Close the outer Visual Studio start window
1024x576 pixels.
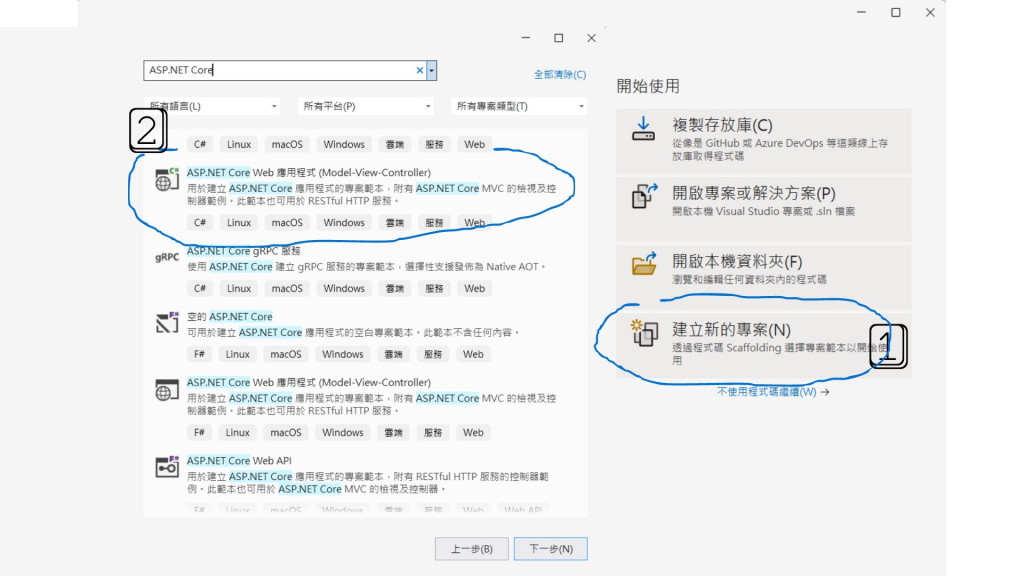930,12
